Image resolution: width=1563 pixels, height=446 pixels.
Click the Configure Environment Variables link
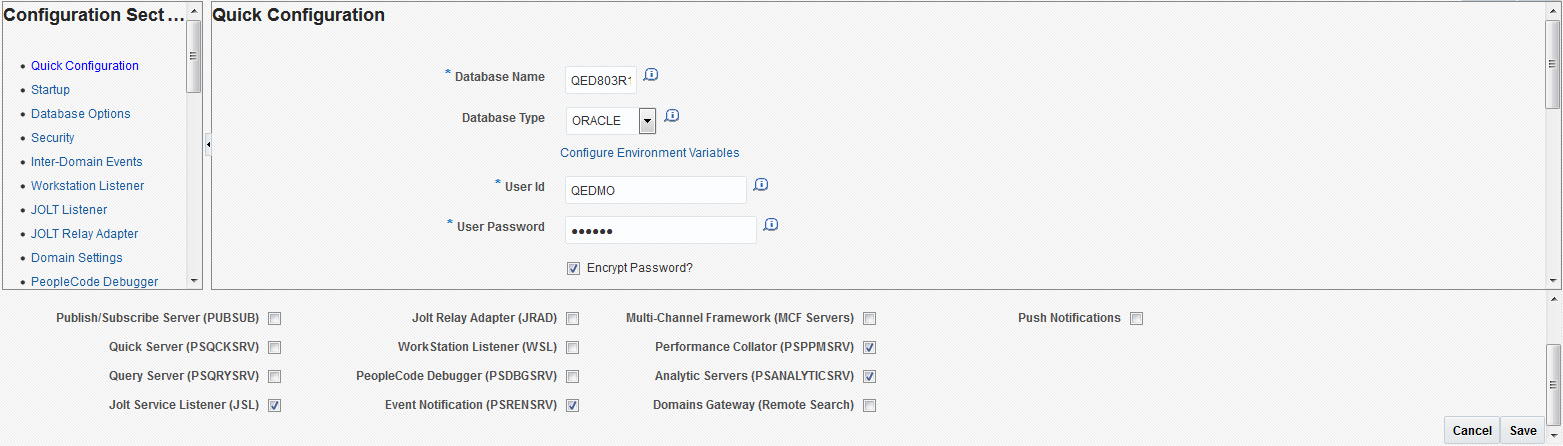(x=650, y=153)
